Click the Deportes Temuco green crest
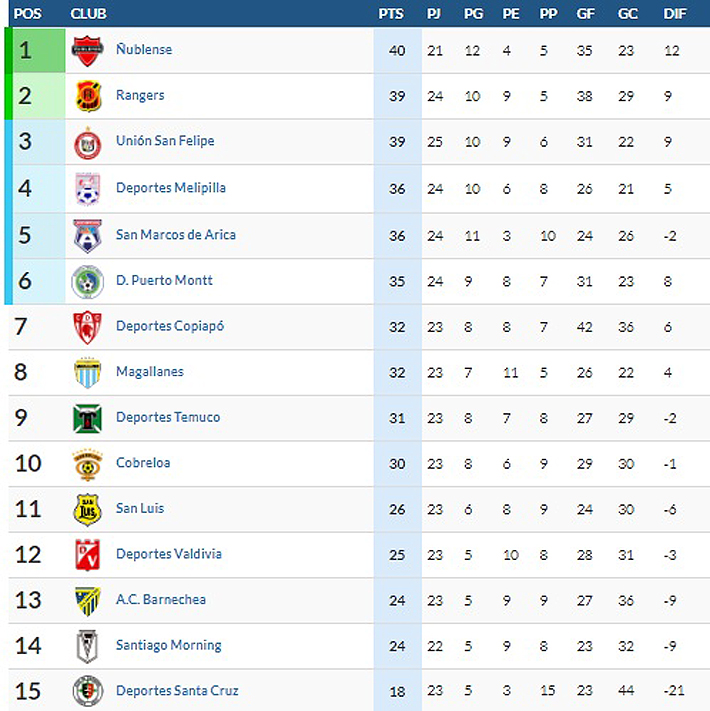Screen dimensions: 710x711 (88, 418)
